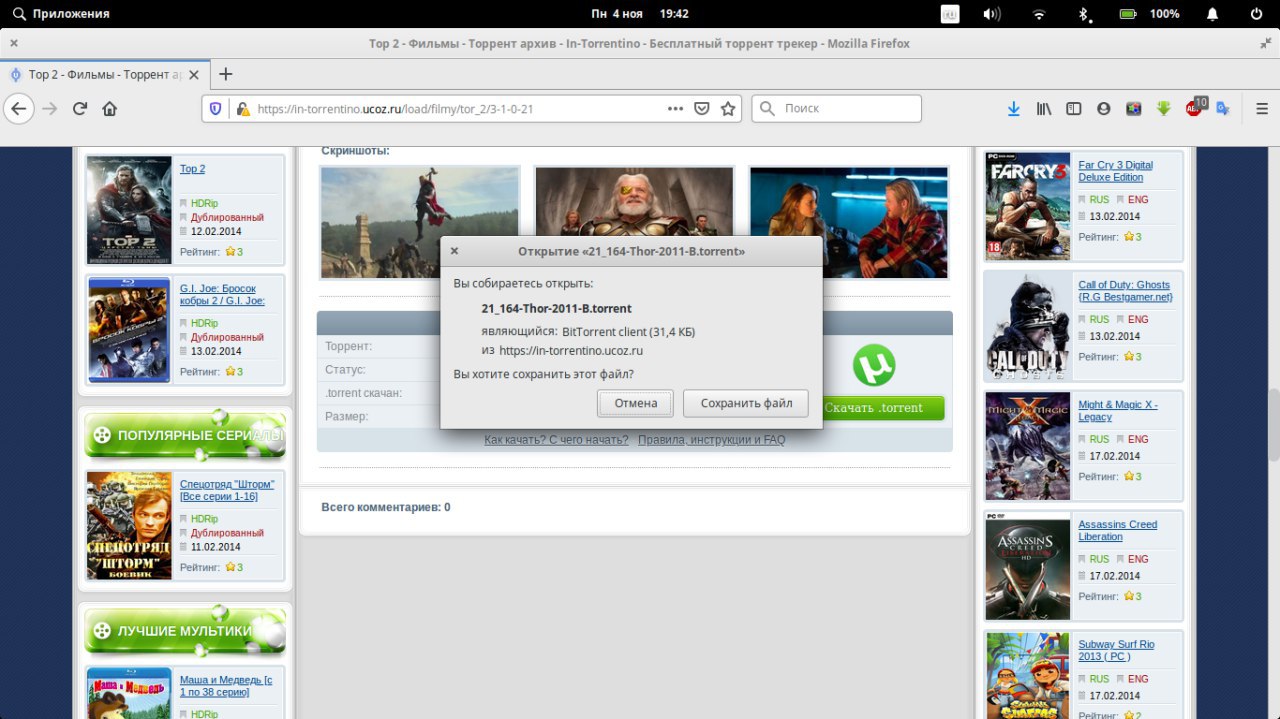This screenshot has width=1280, height=719.
Task: Open Как качать? С чего начать? link
Action: [556, 440]
